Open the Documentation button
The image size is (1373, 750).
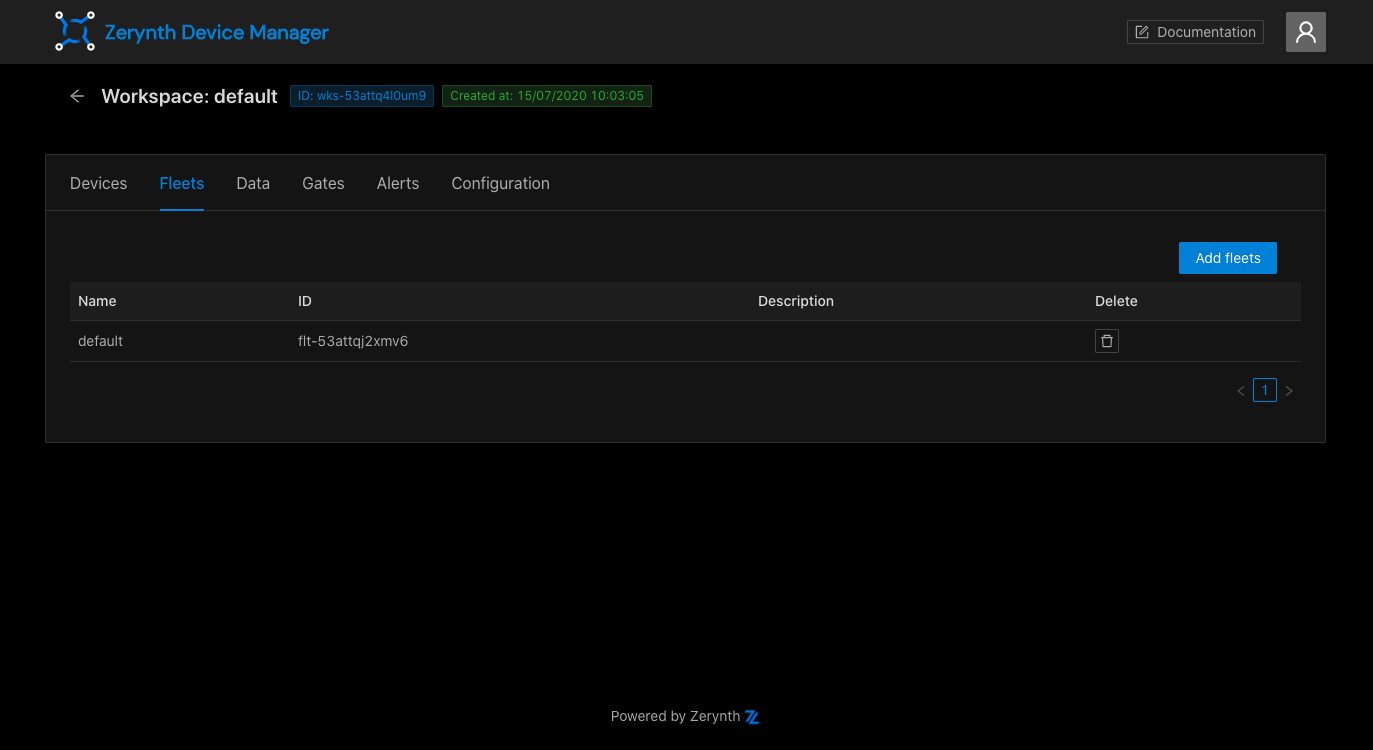click(1195, 32)
